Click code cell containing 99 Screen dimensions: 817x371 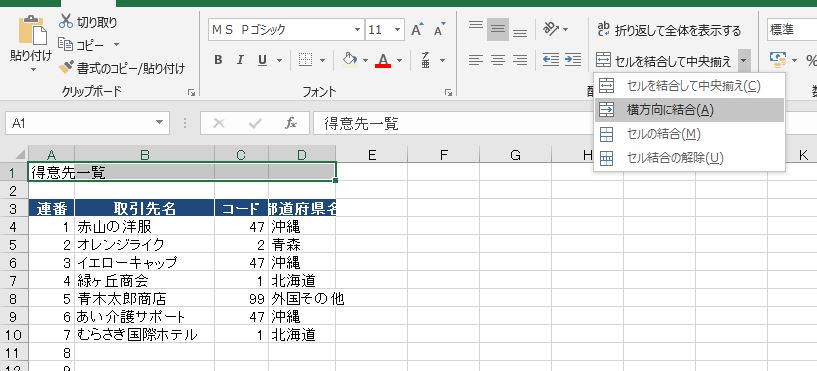242,299
